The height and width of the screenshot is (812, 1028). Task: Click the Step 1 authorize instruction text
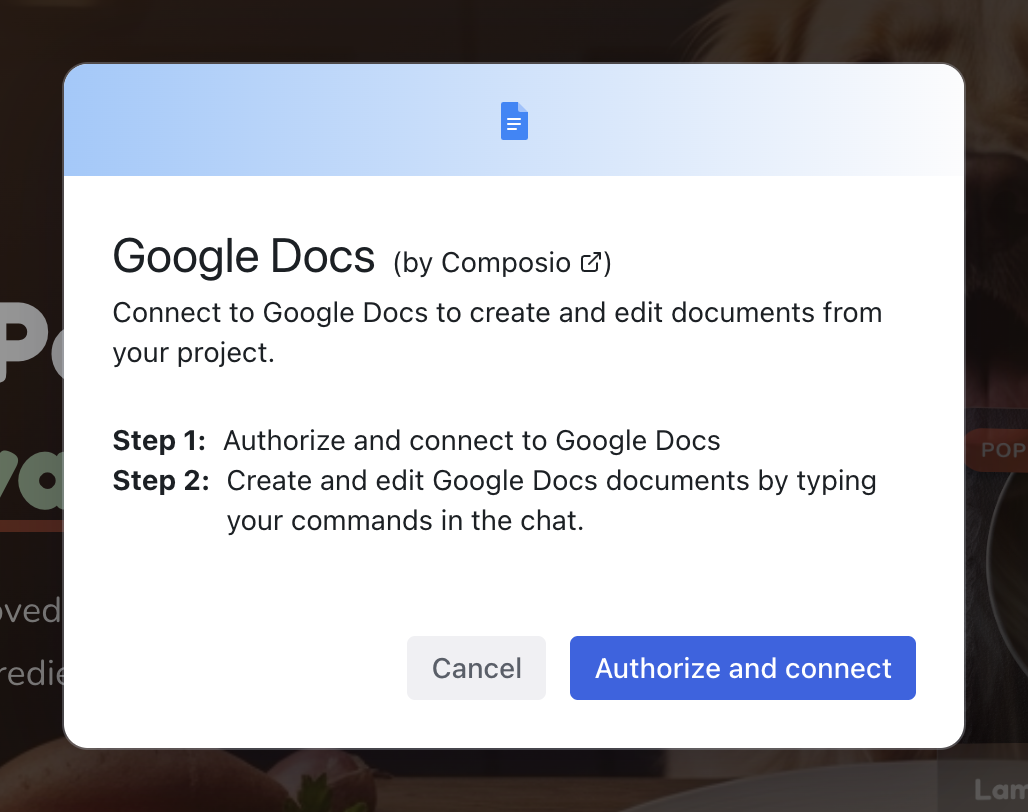pos(471,440)
